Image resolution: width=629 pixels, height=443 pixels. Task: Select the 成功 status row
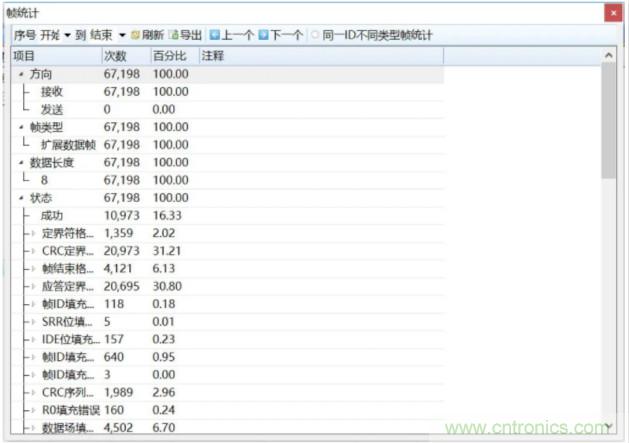[51, 216]
